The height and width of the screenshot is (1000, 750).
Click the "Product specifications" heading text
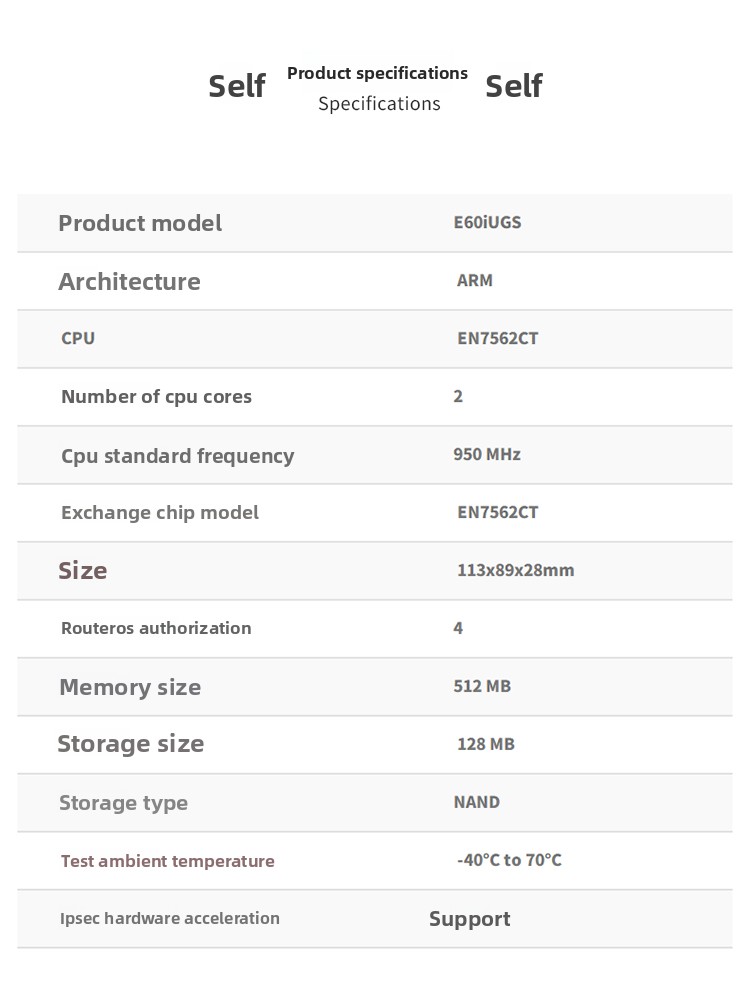[377, 73]
